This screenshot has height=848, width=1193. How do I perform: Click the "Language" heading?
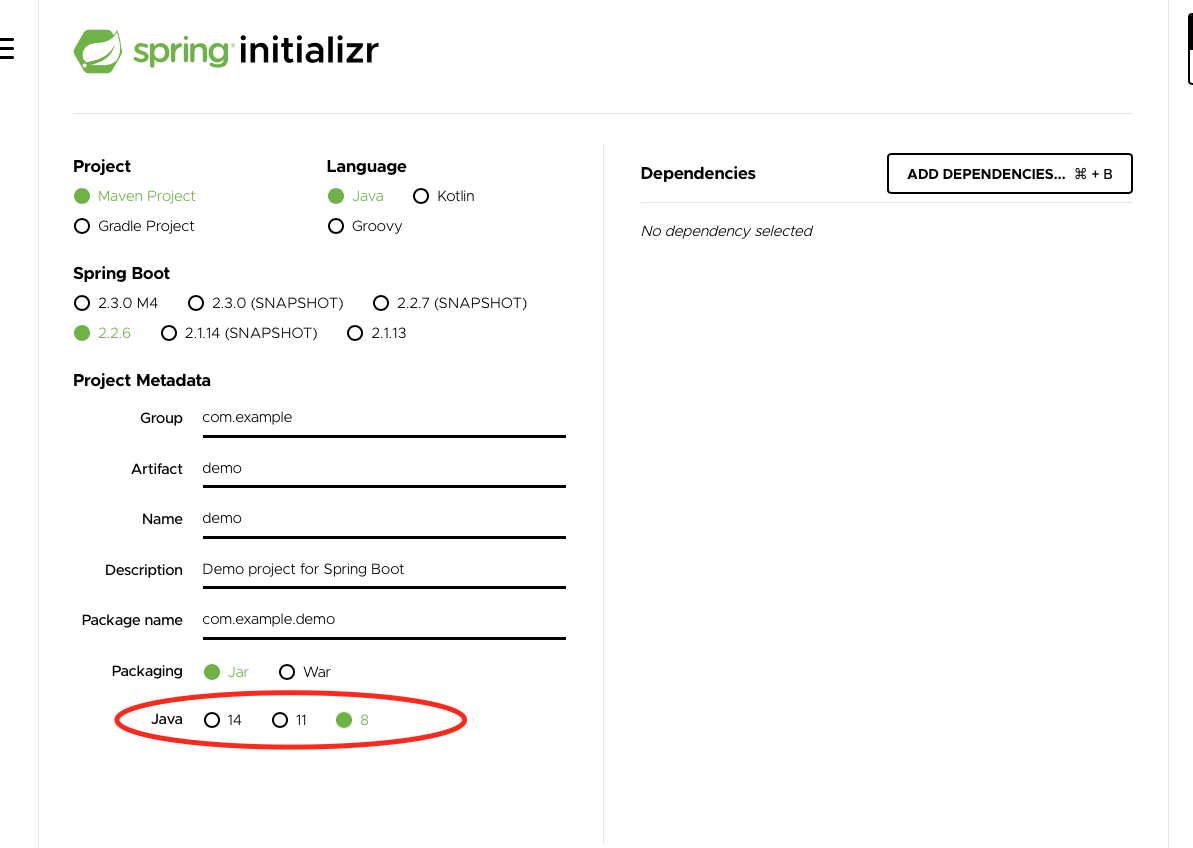tap(366, 167)
